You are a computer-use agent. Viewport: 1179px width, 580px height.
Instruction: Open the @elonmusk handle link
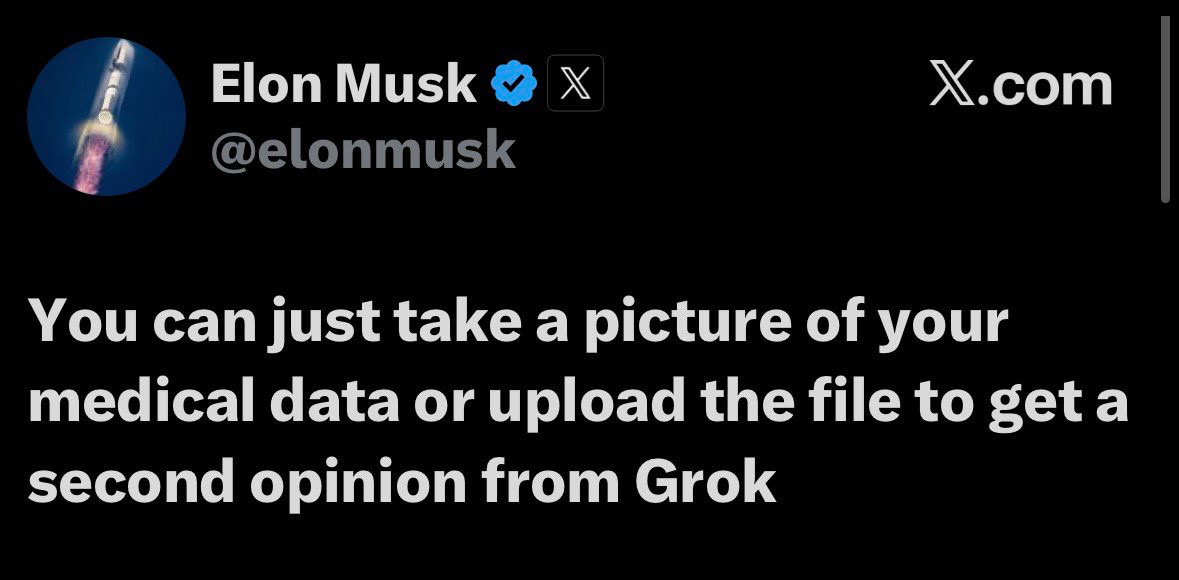coord(363,149)
